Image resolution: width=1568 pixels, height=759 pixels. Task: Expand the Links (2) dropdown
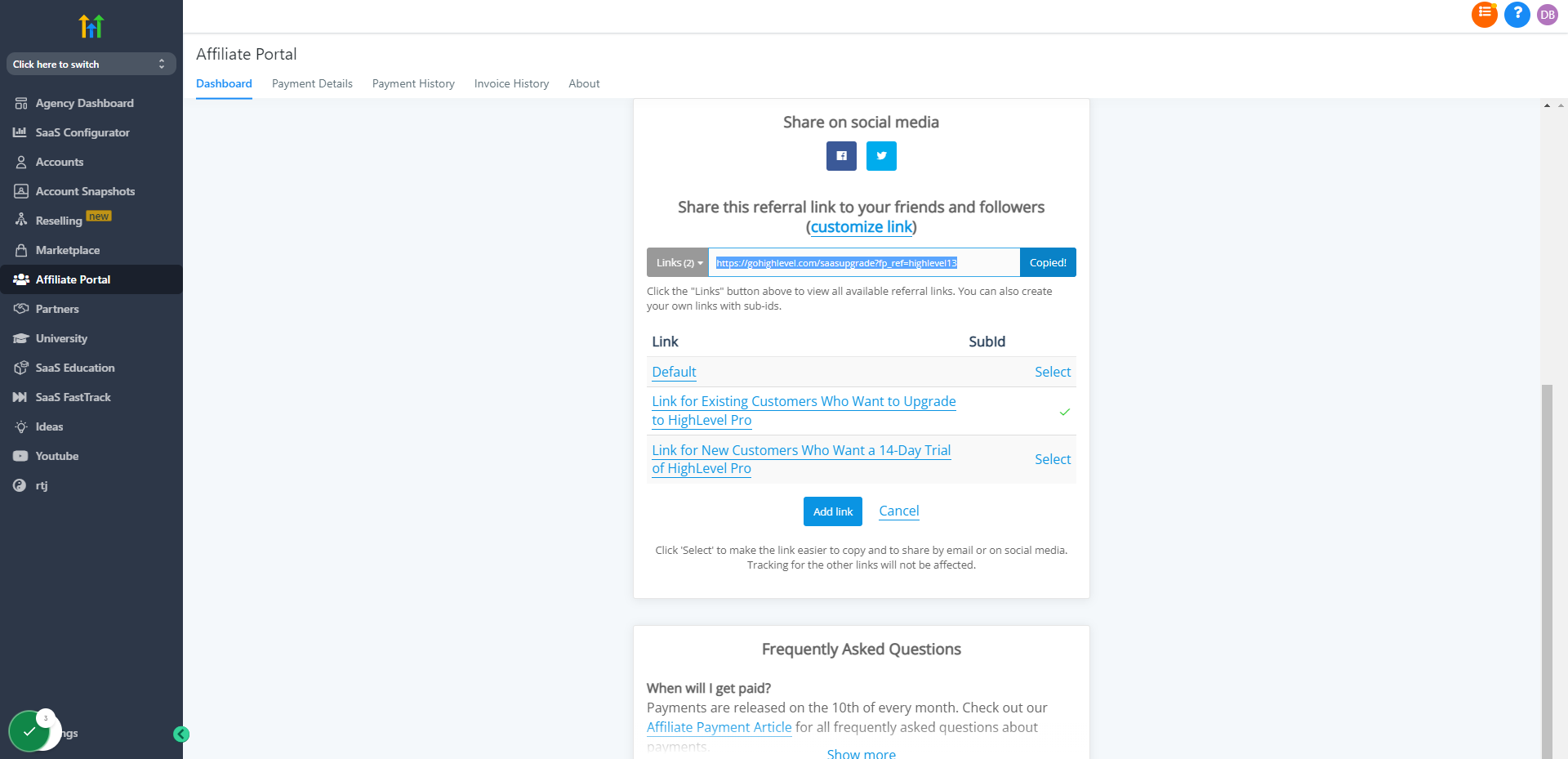[678, 262]
